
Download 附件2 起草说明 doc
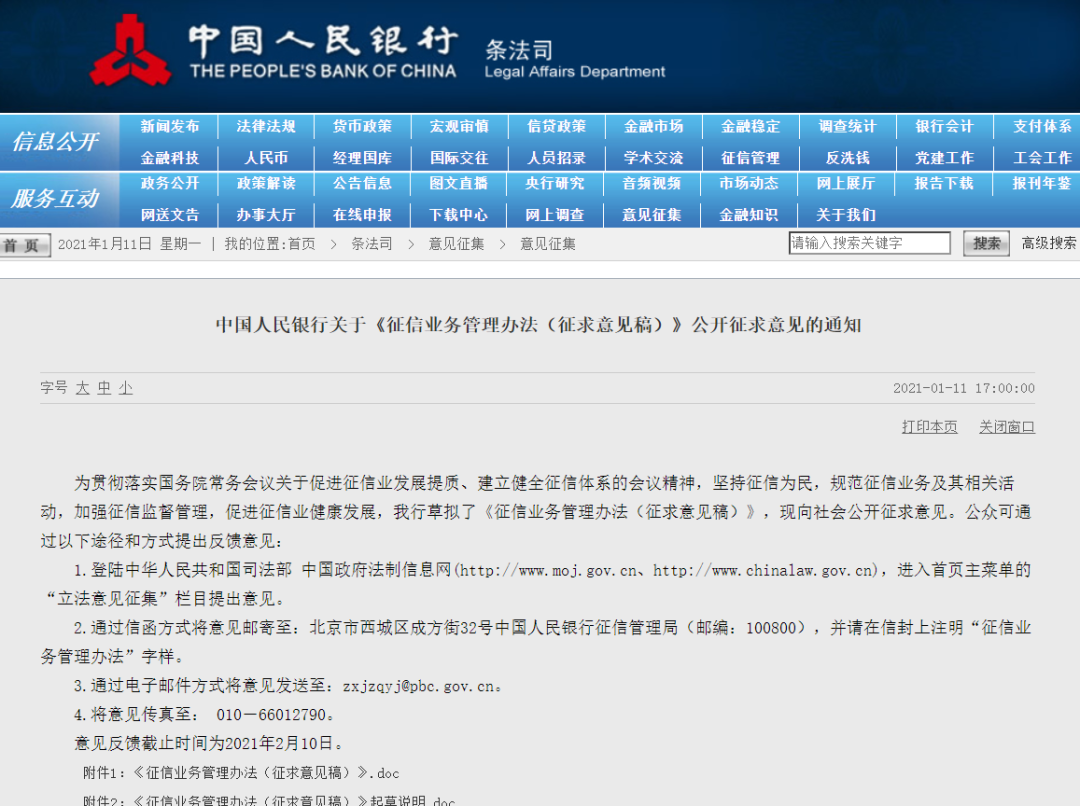269,800
